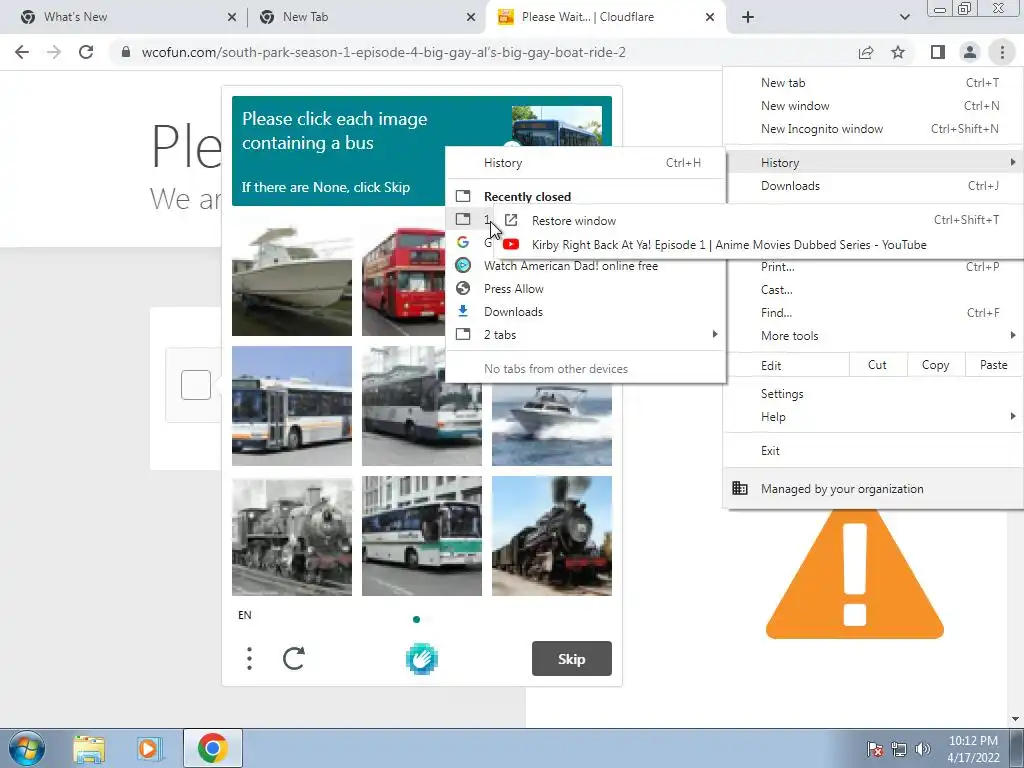The width and height of the screenshot is (1024, 768).
Task: Select the black steam train image
Action: 552,536
